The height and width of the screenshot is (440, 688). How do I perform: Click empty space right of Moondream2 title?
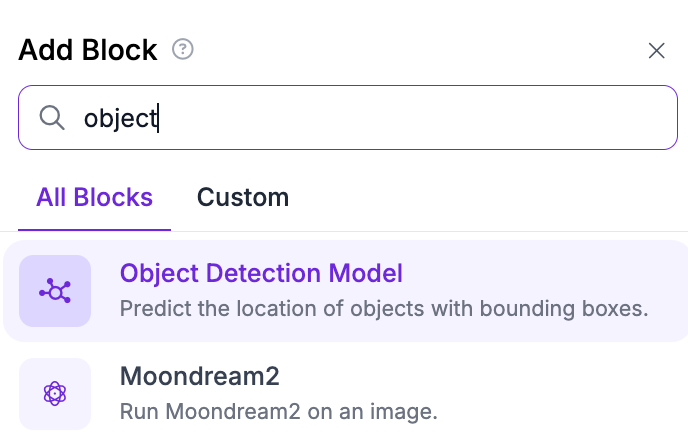(x=480, y=376)
